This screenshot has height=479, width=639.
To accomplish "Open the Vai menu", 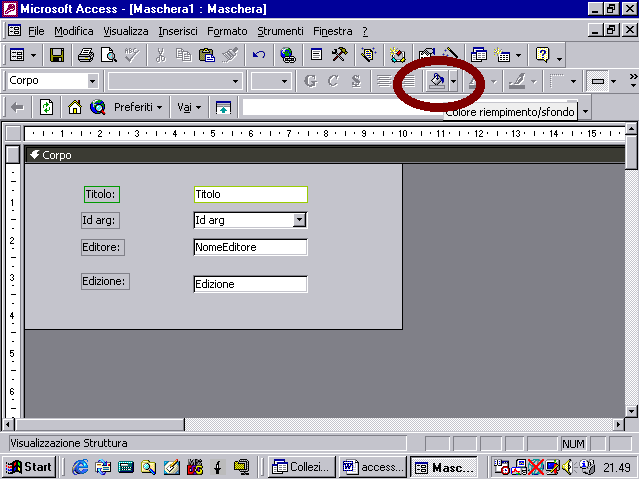I will click(189, 108).
